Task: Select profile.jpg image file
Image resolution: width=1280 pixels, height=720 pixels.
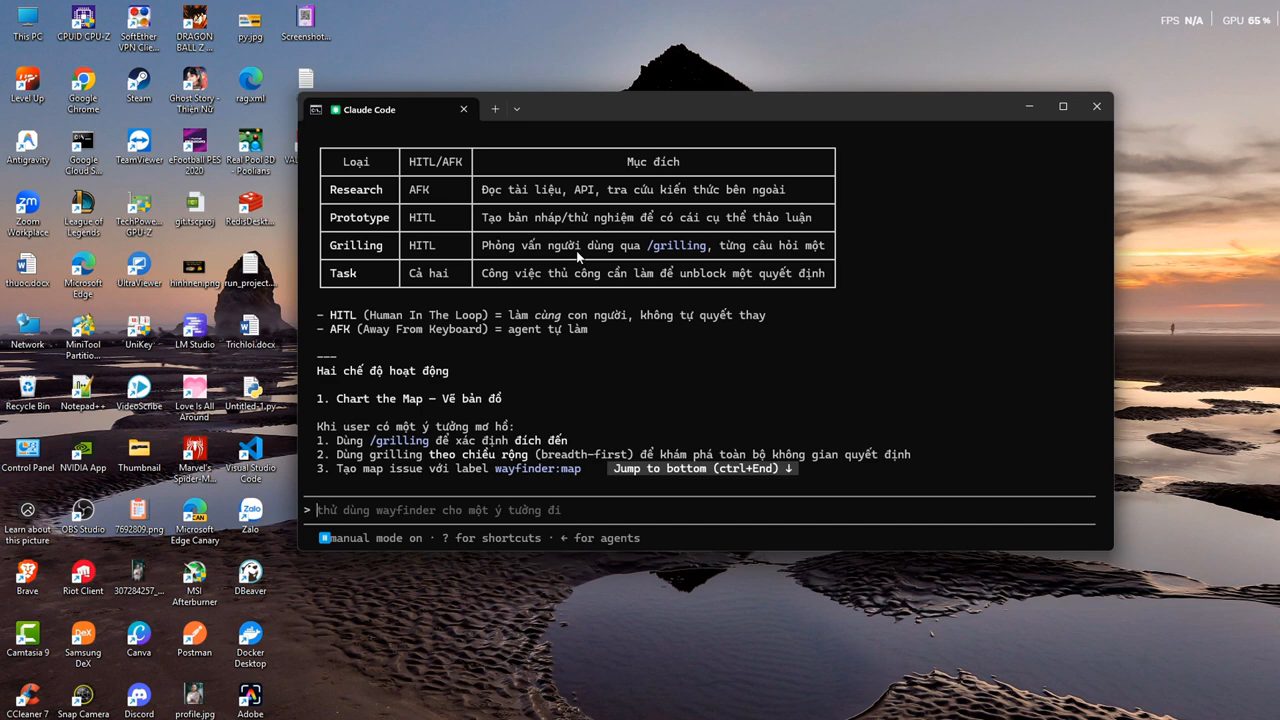Action: coord(195,702)
